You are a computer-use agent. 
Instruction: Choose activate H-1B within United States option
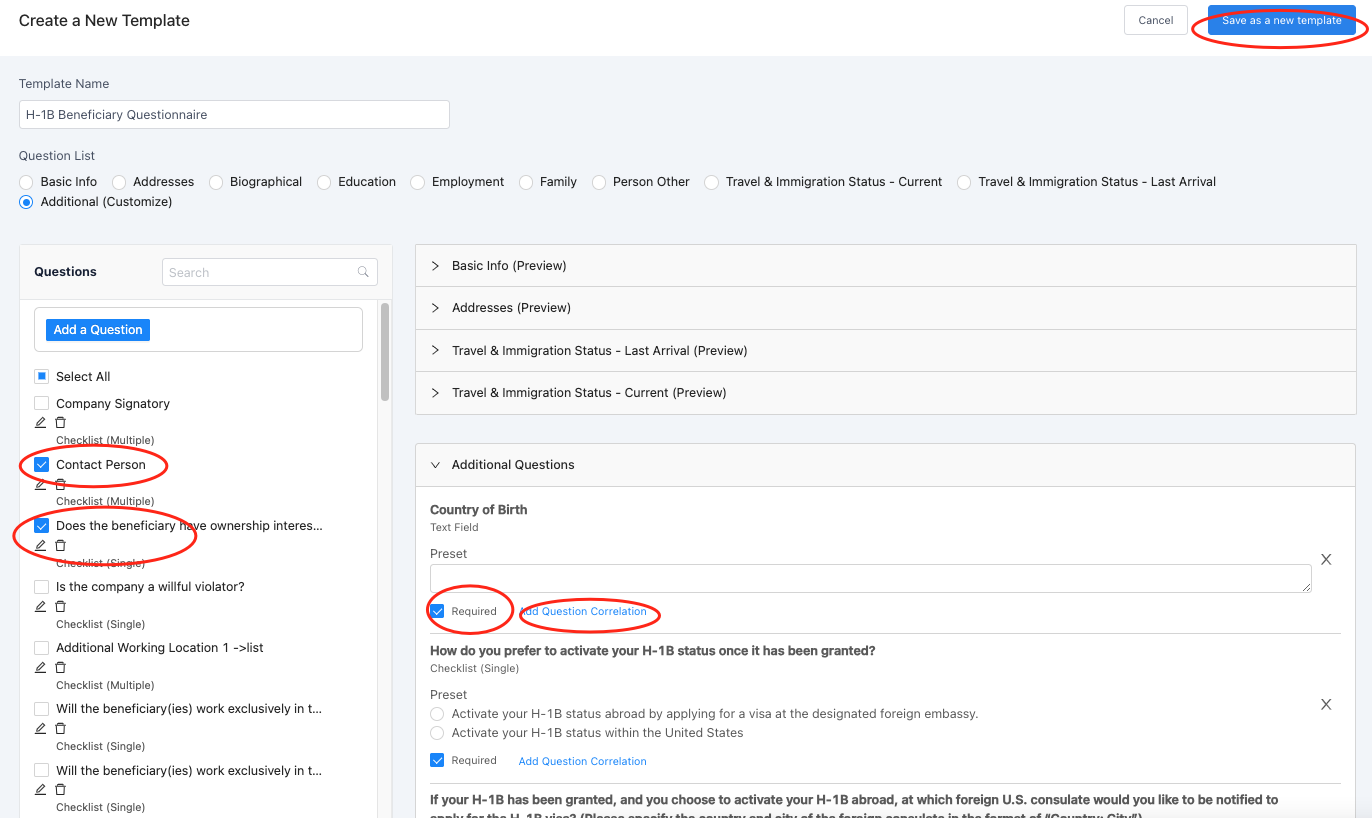pyautogui.click(x=437, y=733)
